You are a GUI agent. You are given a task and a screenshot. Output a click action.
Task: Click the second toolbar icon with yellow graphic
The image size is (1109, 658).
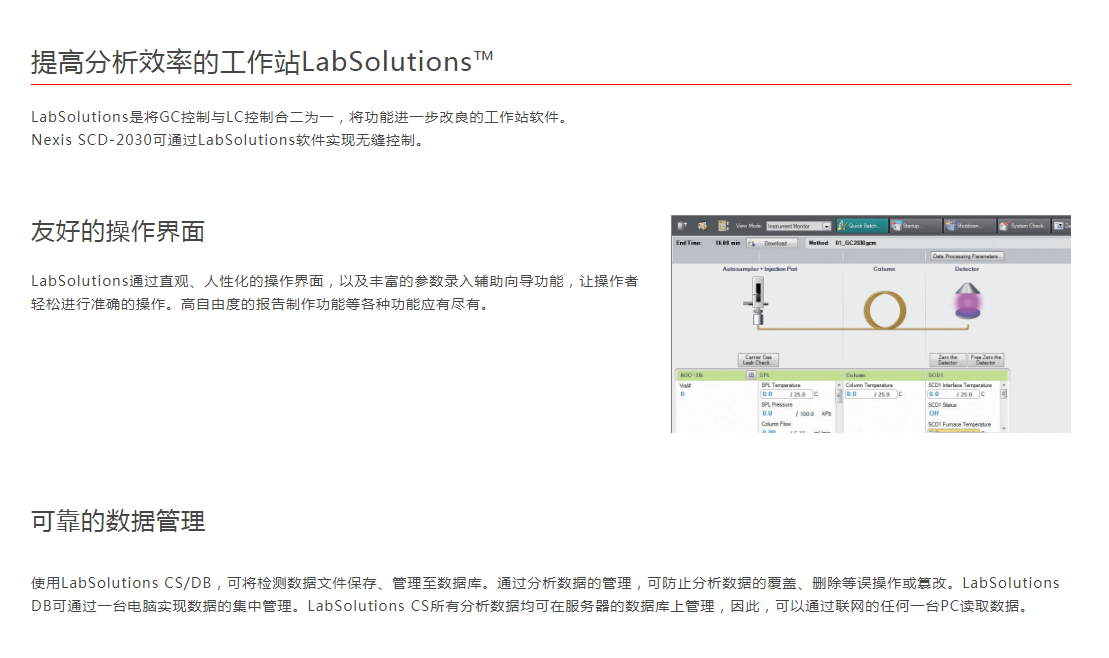coord(702,226)
